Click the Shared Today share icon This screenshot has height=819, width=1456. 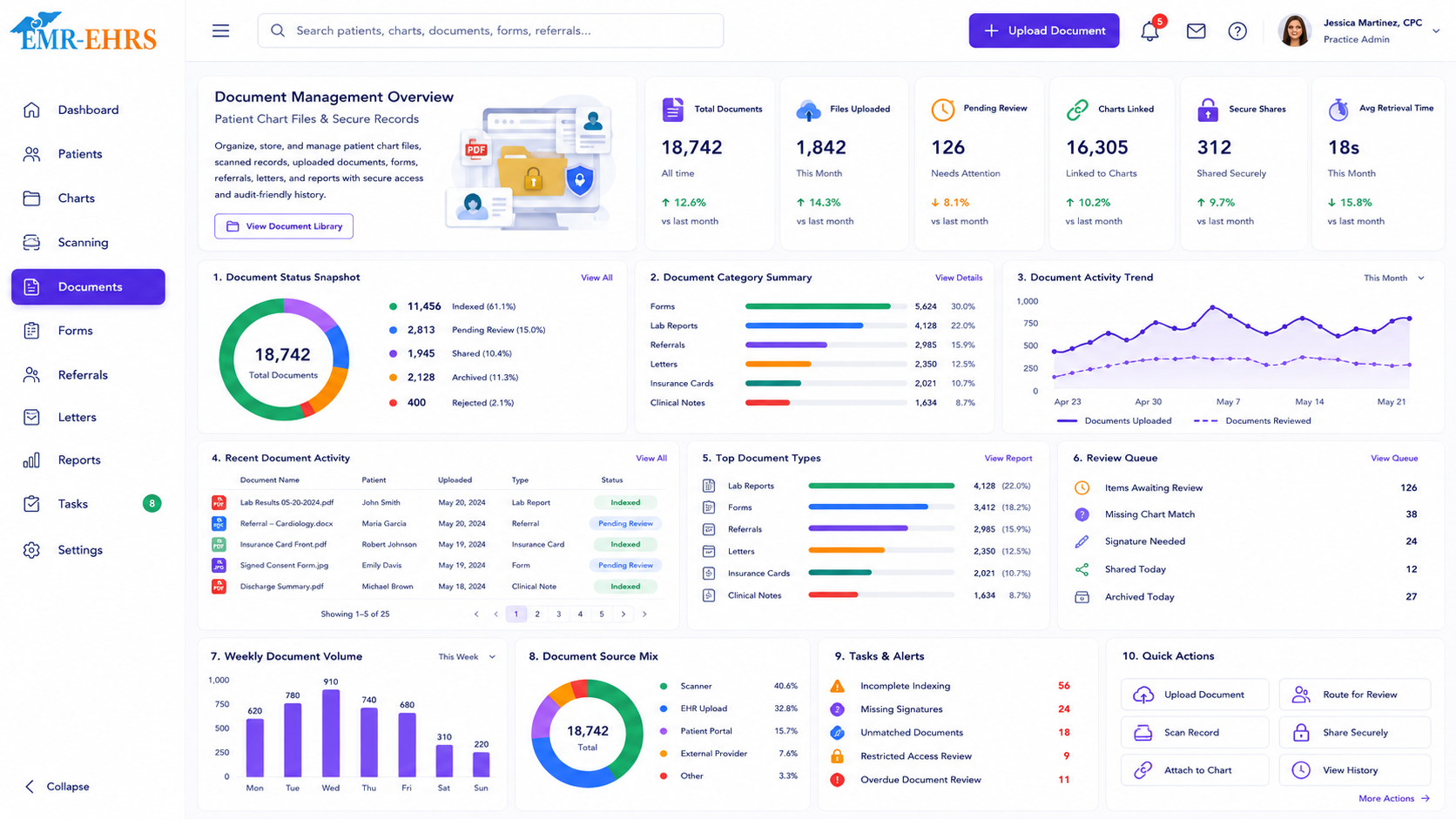point(1082,569)
